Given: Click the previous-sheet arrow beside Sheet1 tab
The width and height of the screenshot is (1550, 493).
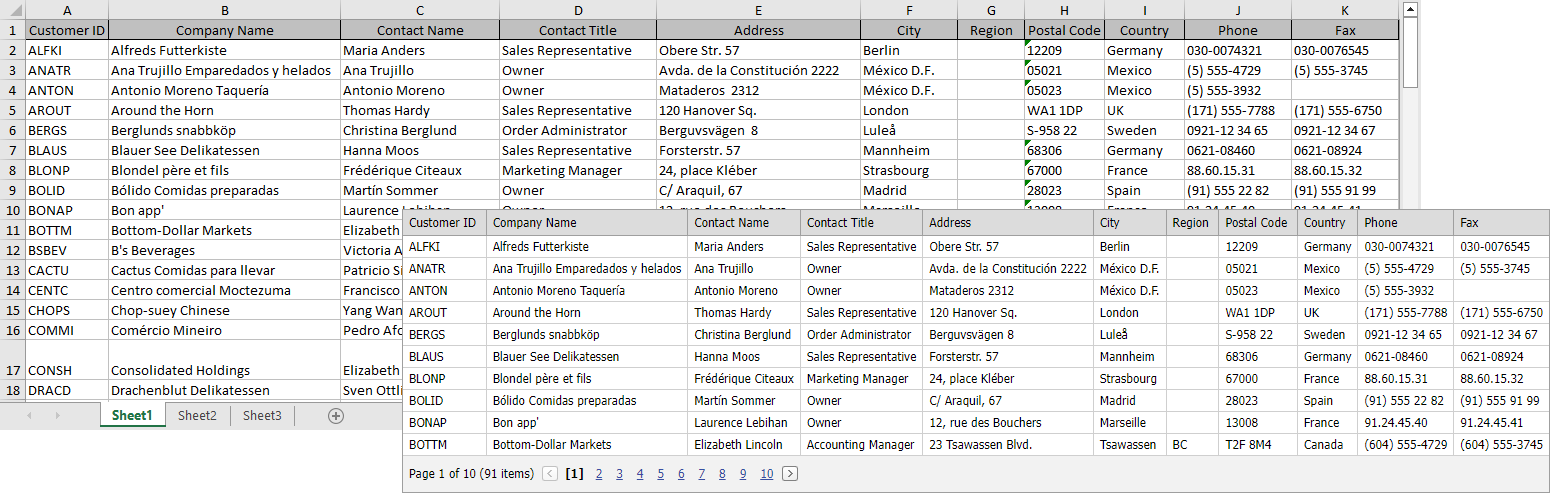Looking at the screenshot, I should pos(29,416).
